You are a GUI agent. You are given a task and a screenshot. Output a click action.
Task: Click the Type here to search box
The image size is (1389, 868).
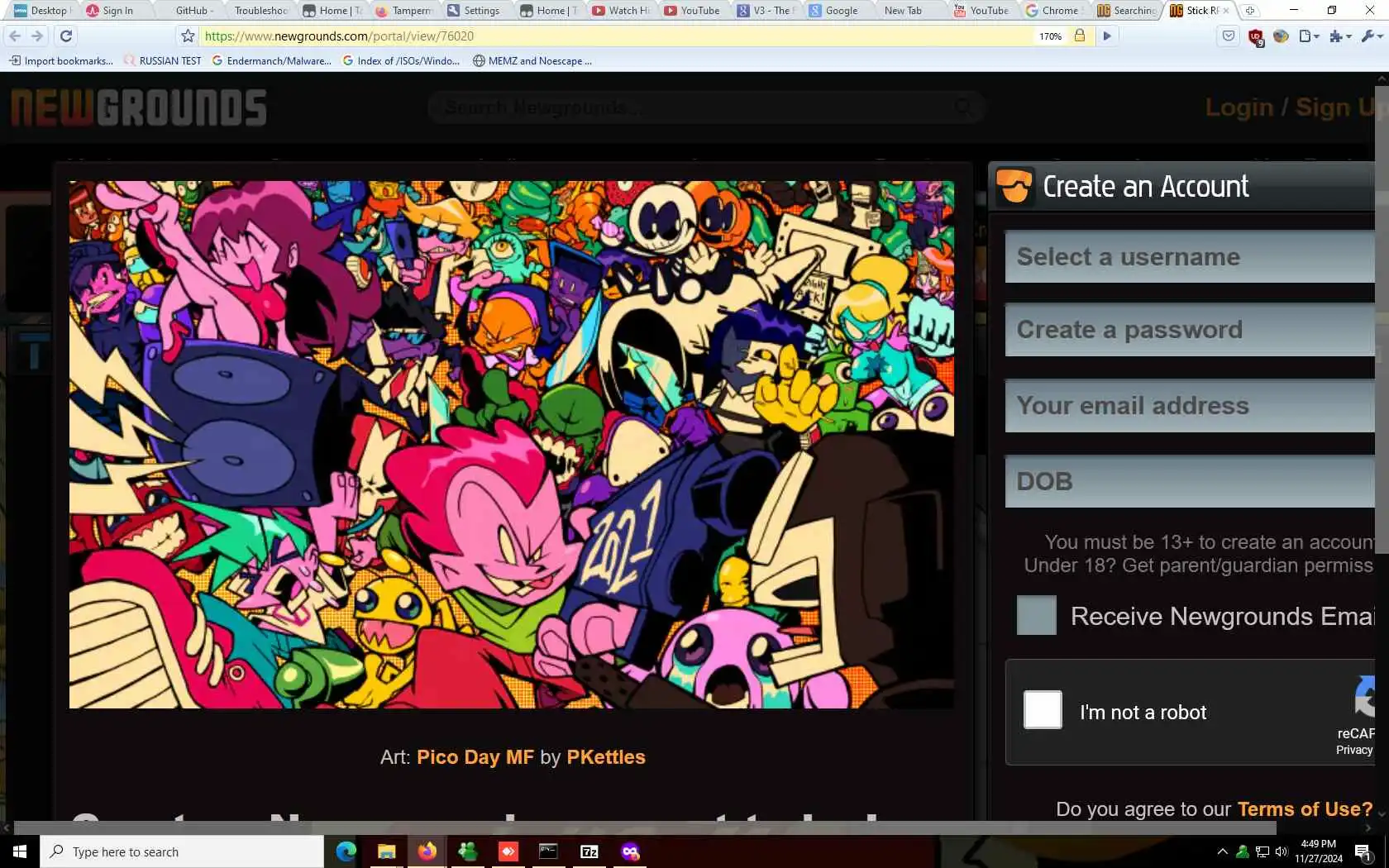click(182, 851)
